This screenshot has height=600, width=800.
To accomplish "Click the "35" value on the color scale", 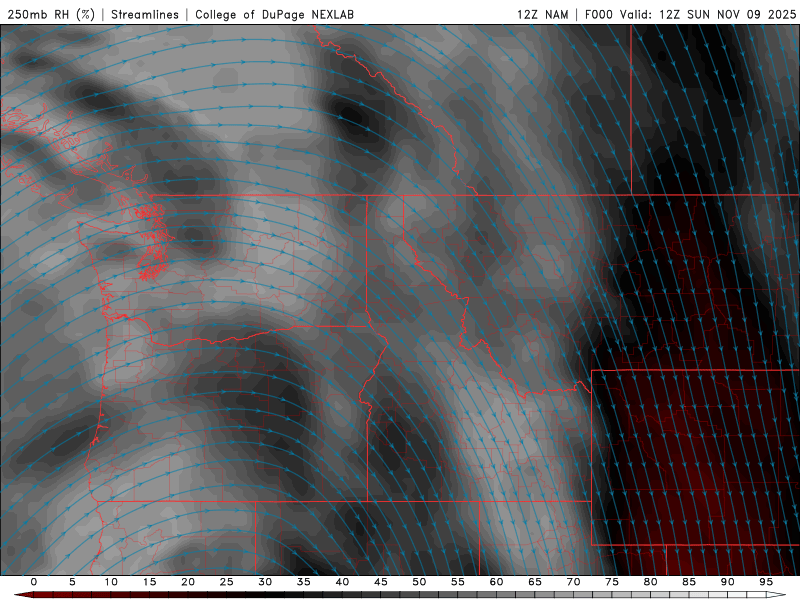I will pos(304,582).
